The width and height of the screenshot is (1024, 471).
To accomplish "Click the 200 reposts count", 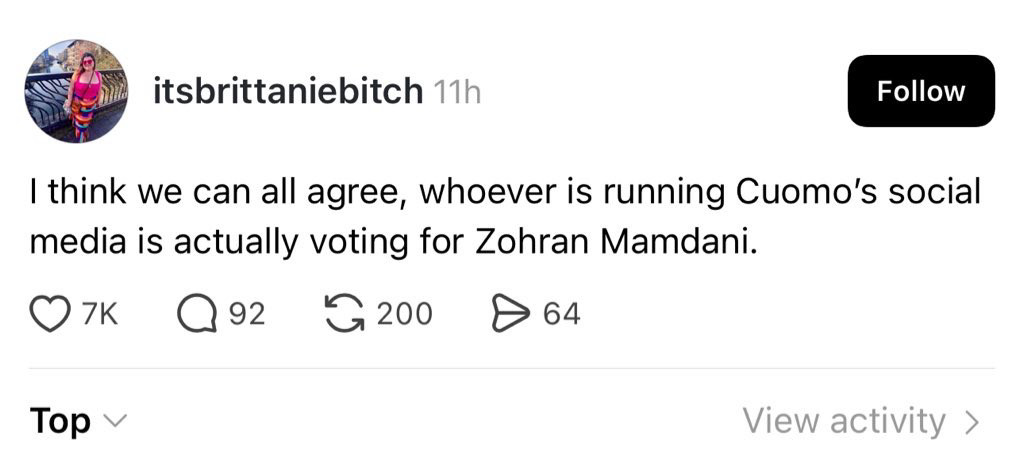I will (405, 314).
